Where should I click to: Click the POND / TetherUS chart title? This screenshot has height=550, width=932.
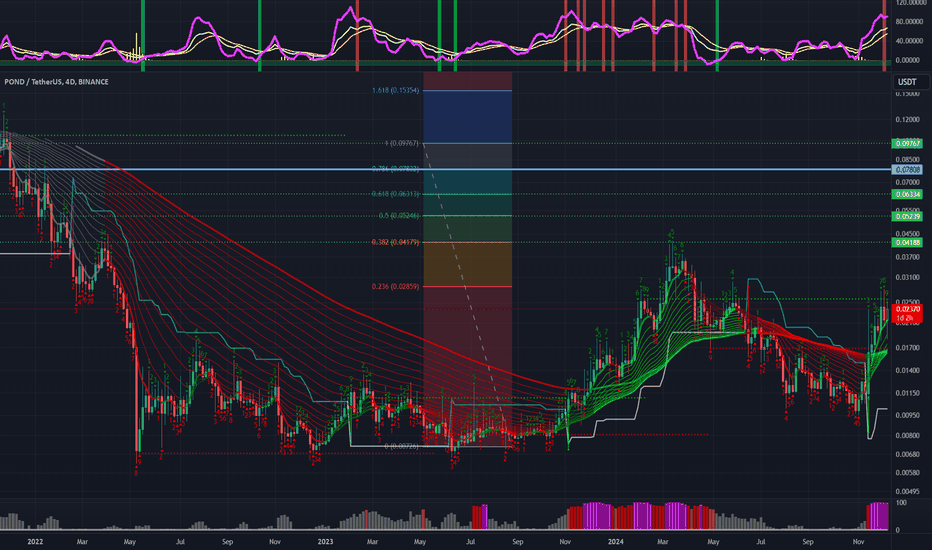click(x=56, y=82)
